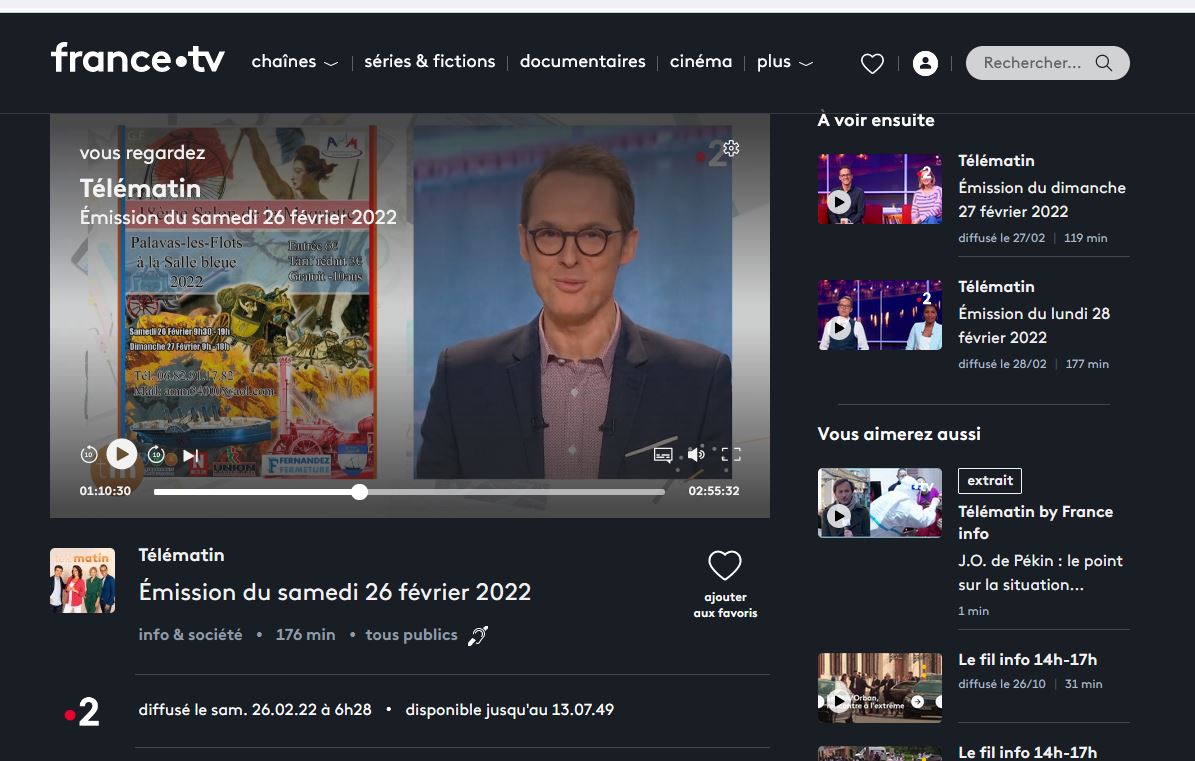Click the total duration 02:55:32

[x=714, y=491]
